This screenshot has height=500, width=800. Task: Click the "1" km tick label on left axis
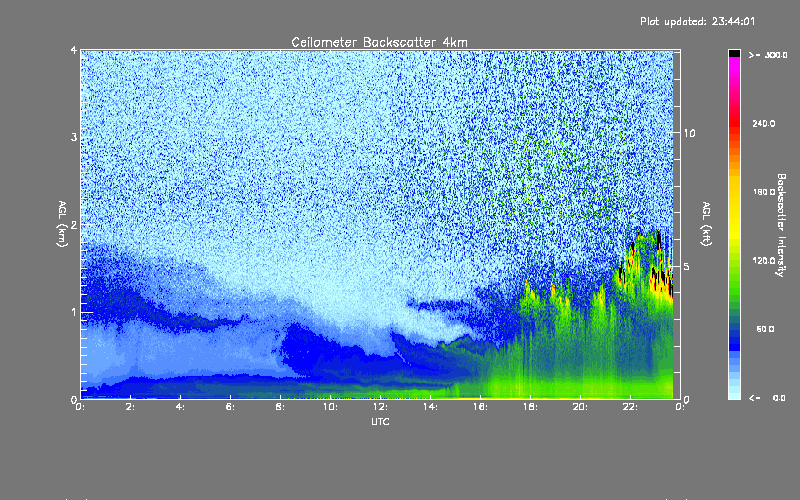74,312
